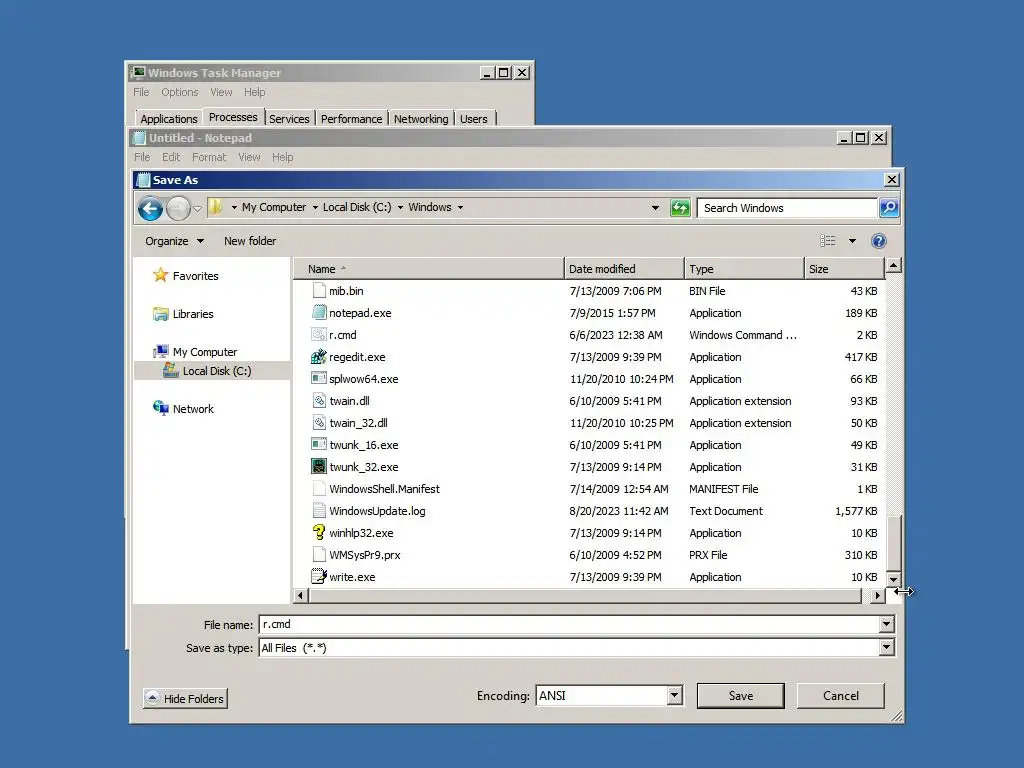This screenshot has height=768, width=1024.
Task: Open the view options dropdown arrow
Action: 852,241
